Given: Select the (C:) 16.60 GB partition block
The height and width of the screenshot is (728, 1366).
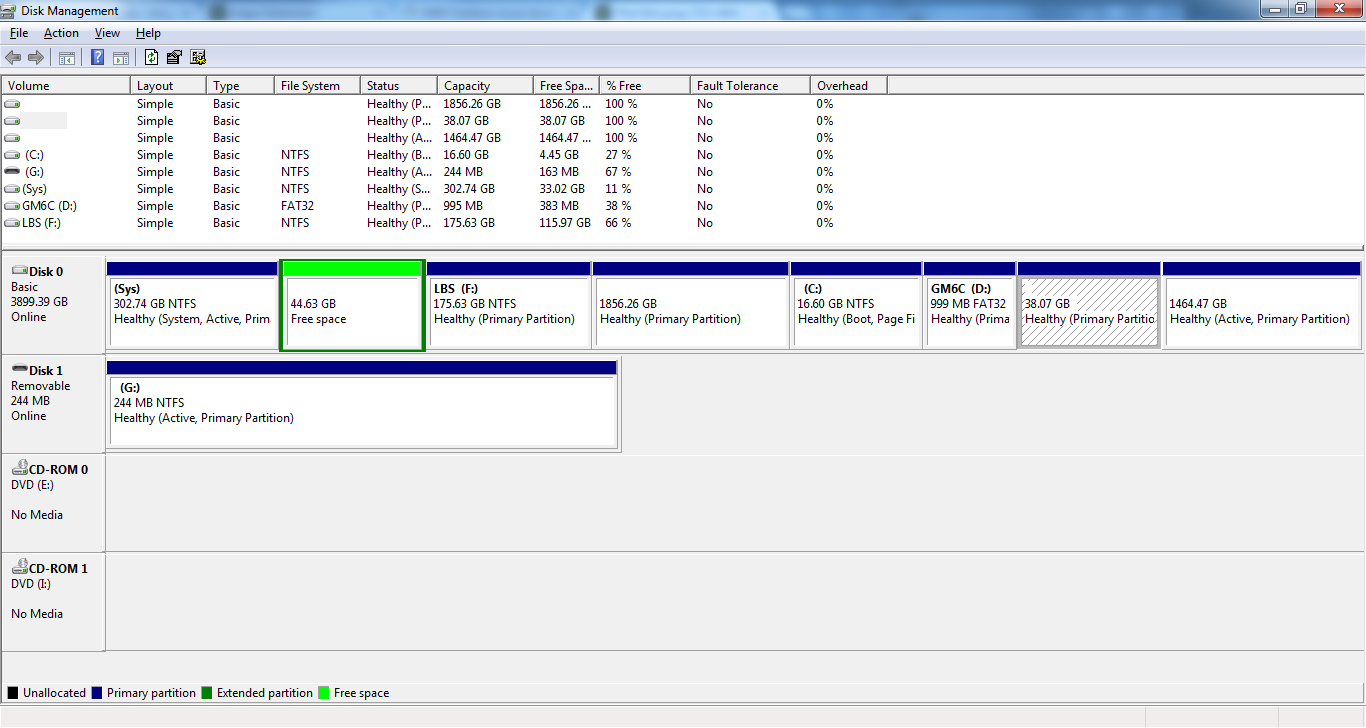Looking at the screenshot, I should (856, 305).
